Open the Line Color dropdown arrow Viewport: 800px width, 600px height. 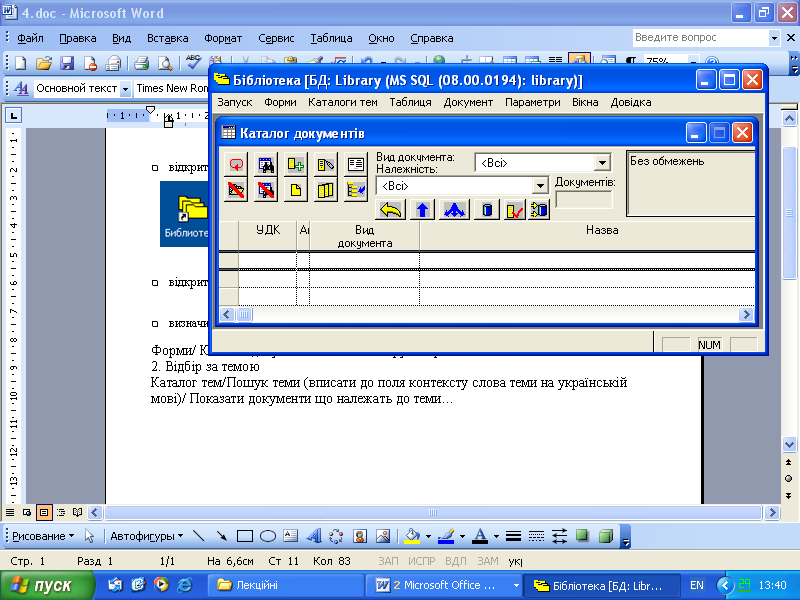pyautogui.click(x=462, y=536)
